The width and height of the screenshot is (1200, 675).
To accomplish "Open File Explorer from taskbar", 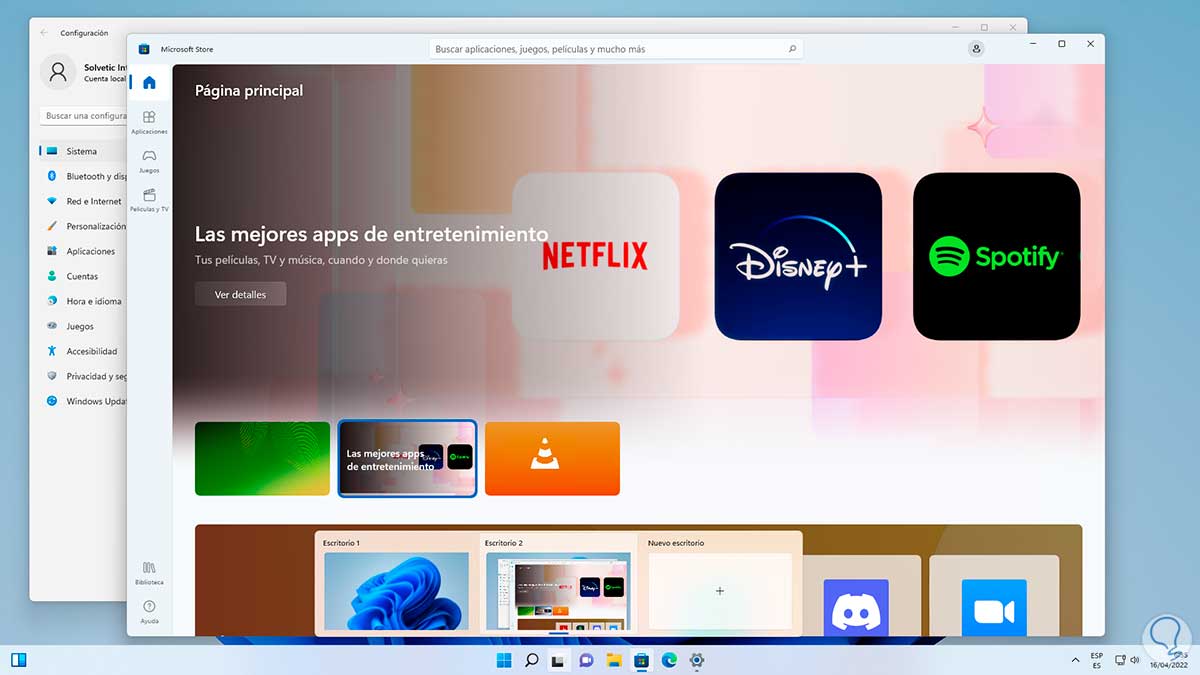I will 614,660.
